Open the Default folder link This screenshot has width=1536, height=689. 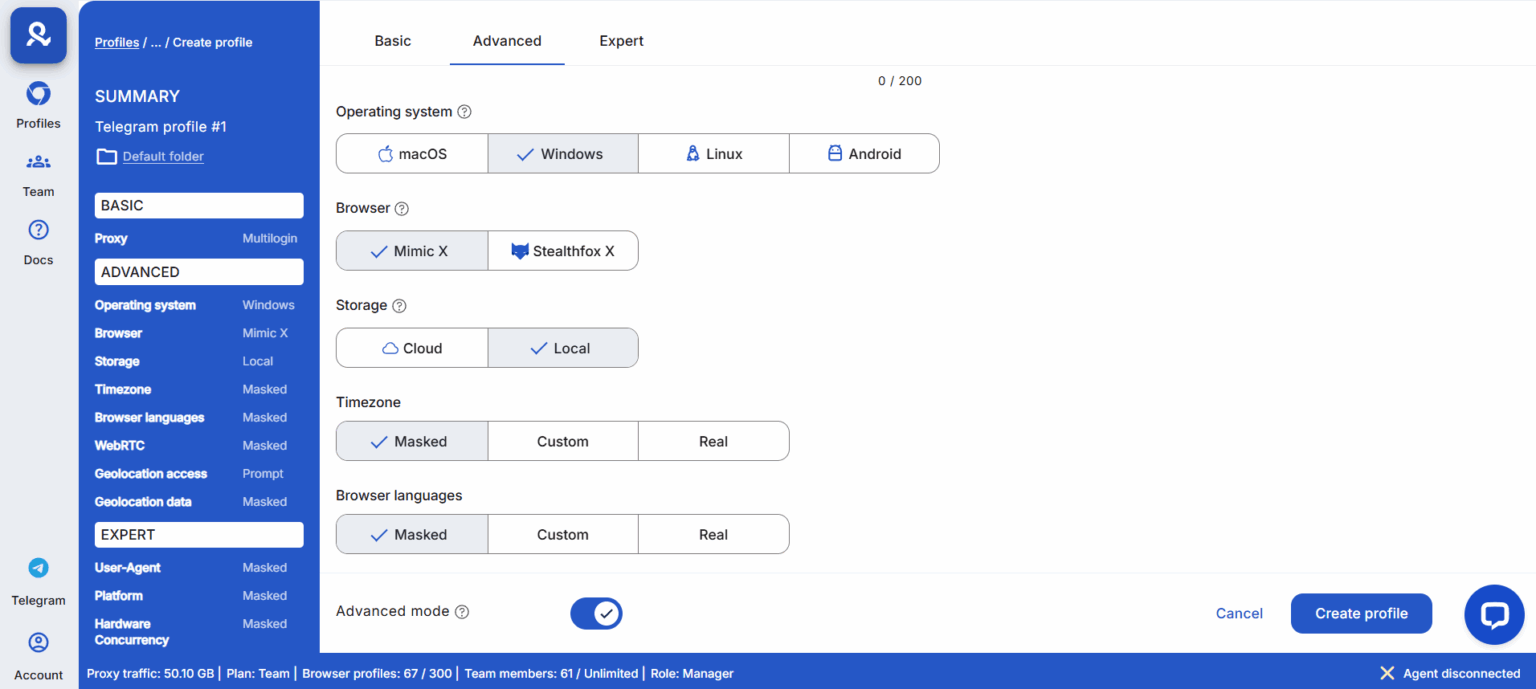coord(163,156)
